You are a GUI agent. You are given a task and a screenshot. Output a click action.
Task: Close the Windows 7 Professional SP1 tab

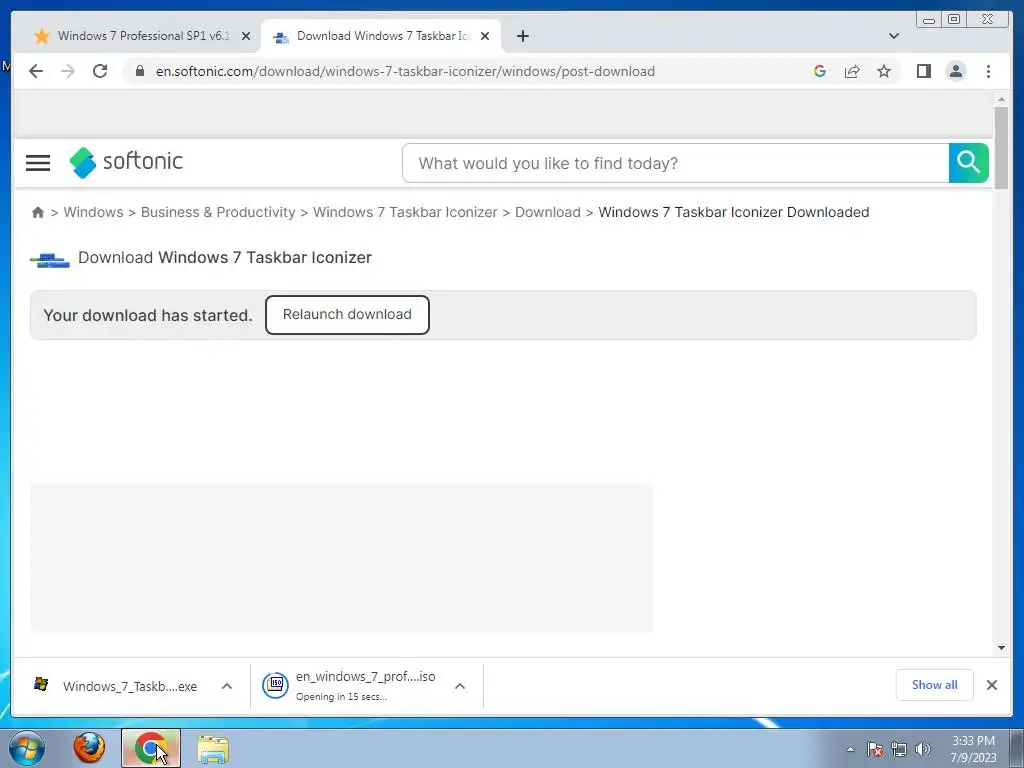(x=246, y=36)
